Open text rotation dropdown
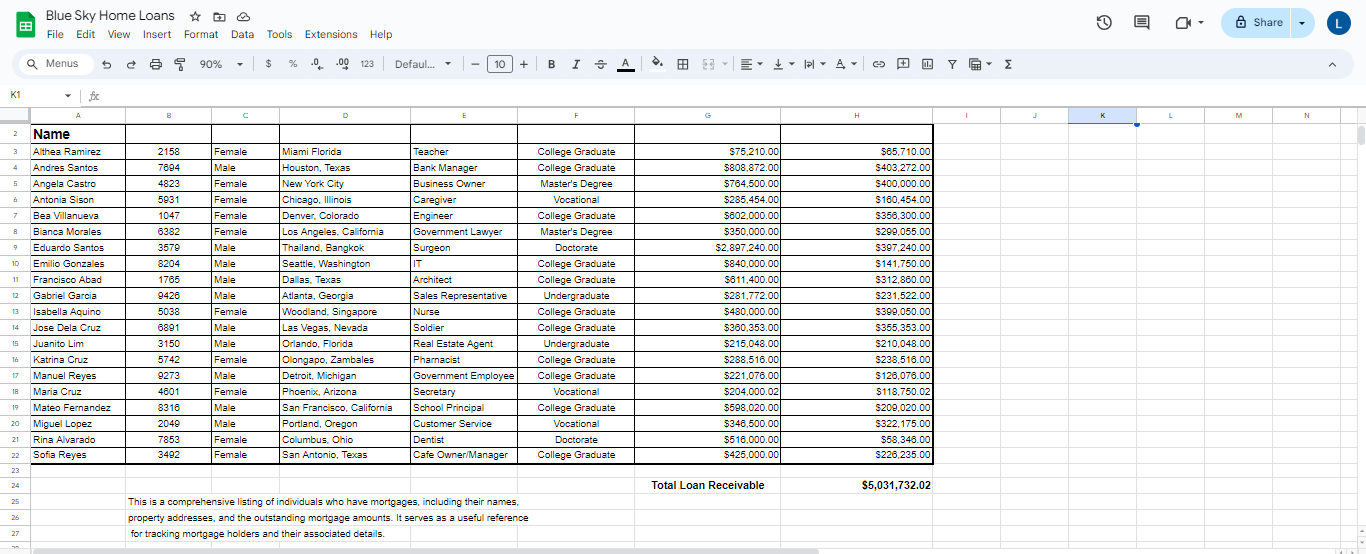This screenshot has height=554, width=1366. tap(846, 64)
